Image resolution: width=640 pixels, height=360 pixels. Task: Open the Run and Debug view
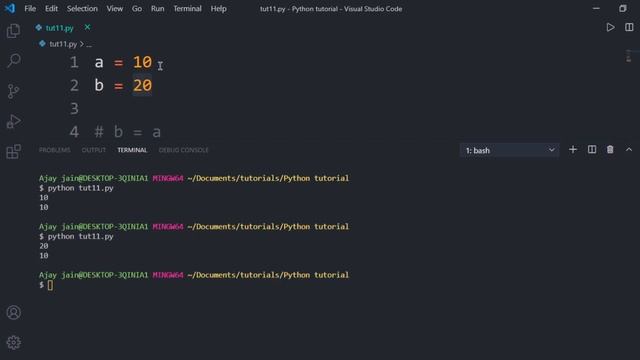(x=13, y=121)
